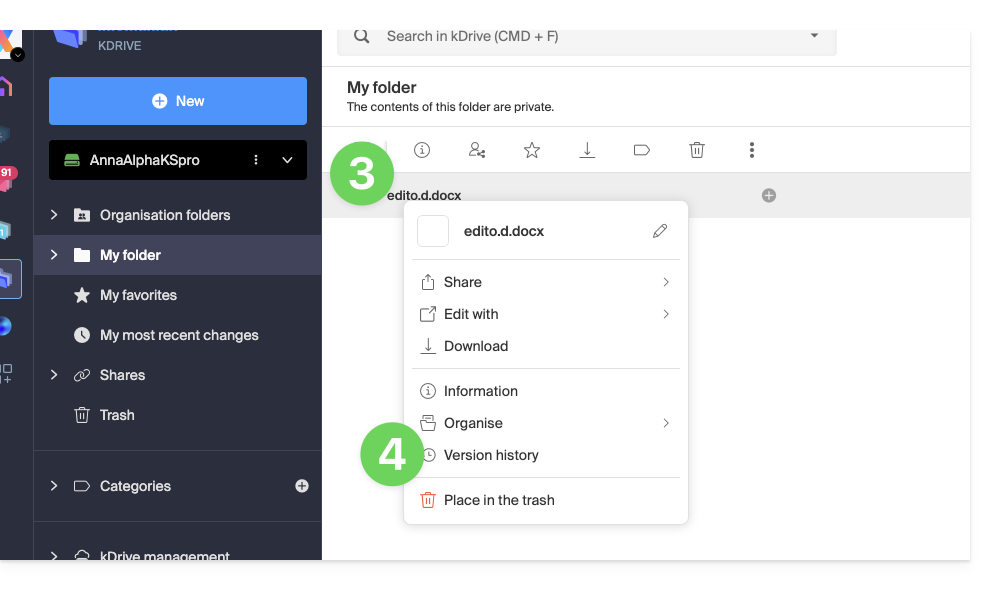Click the Search in kDrive field
The image size is (1000, 590).
(586, 36)
